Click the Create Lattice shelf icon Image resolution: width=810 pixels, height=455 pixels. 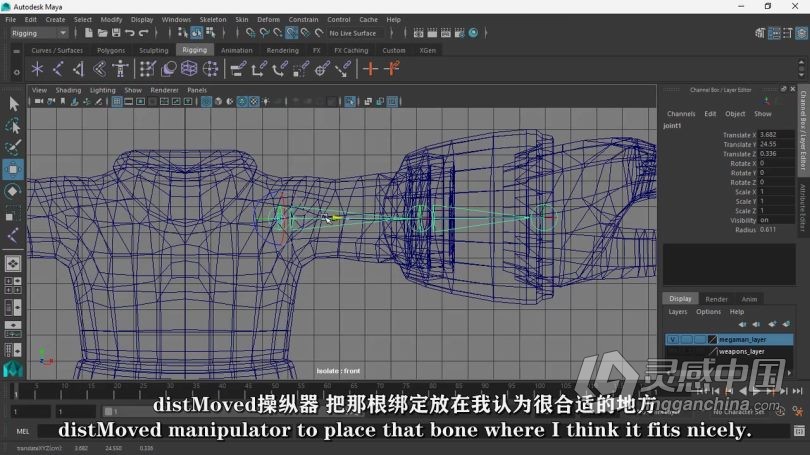(189, 69)
